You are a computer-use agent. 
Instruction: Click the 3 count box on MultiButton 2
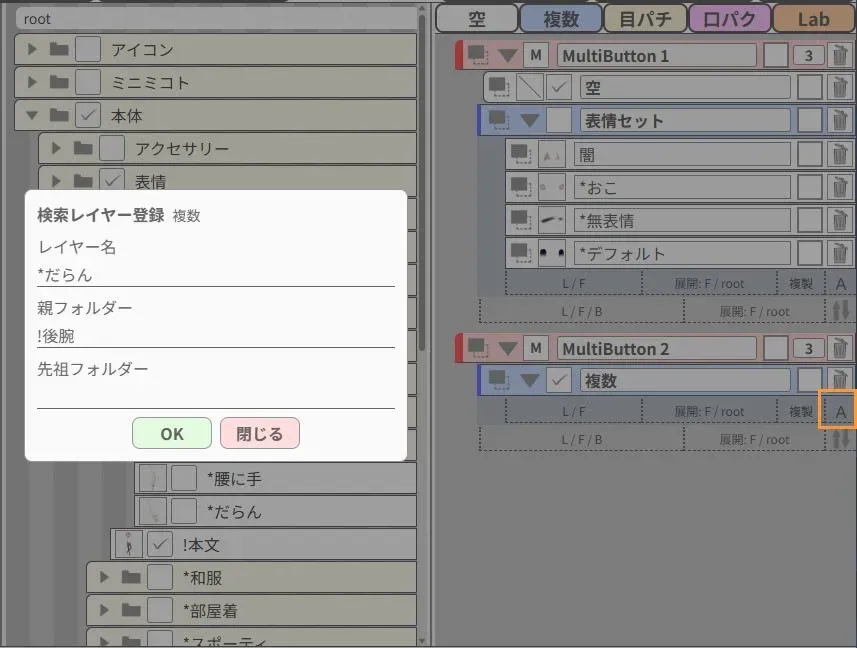tap(808, 348)
